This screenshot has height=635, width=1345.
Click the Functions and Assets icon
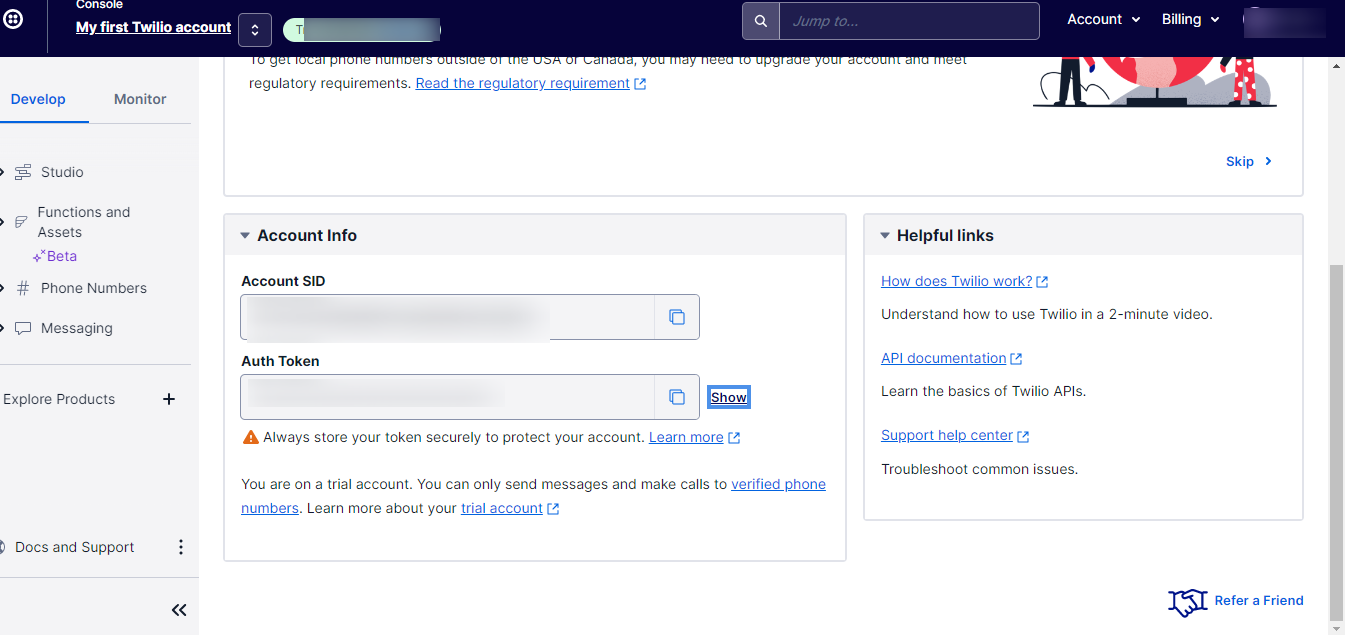(20, 222)
